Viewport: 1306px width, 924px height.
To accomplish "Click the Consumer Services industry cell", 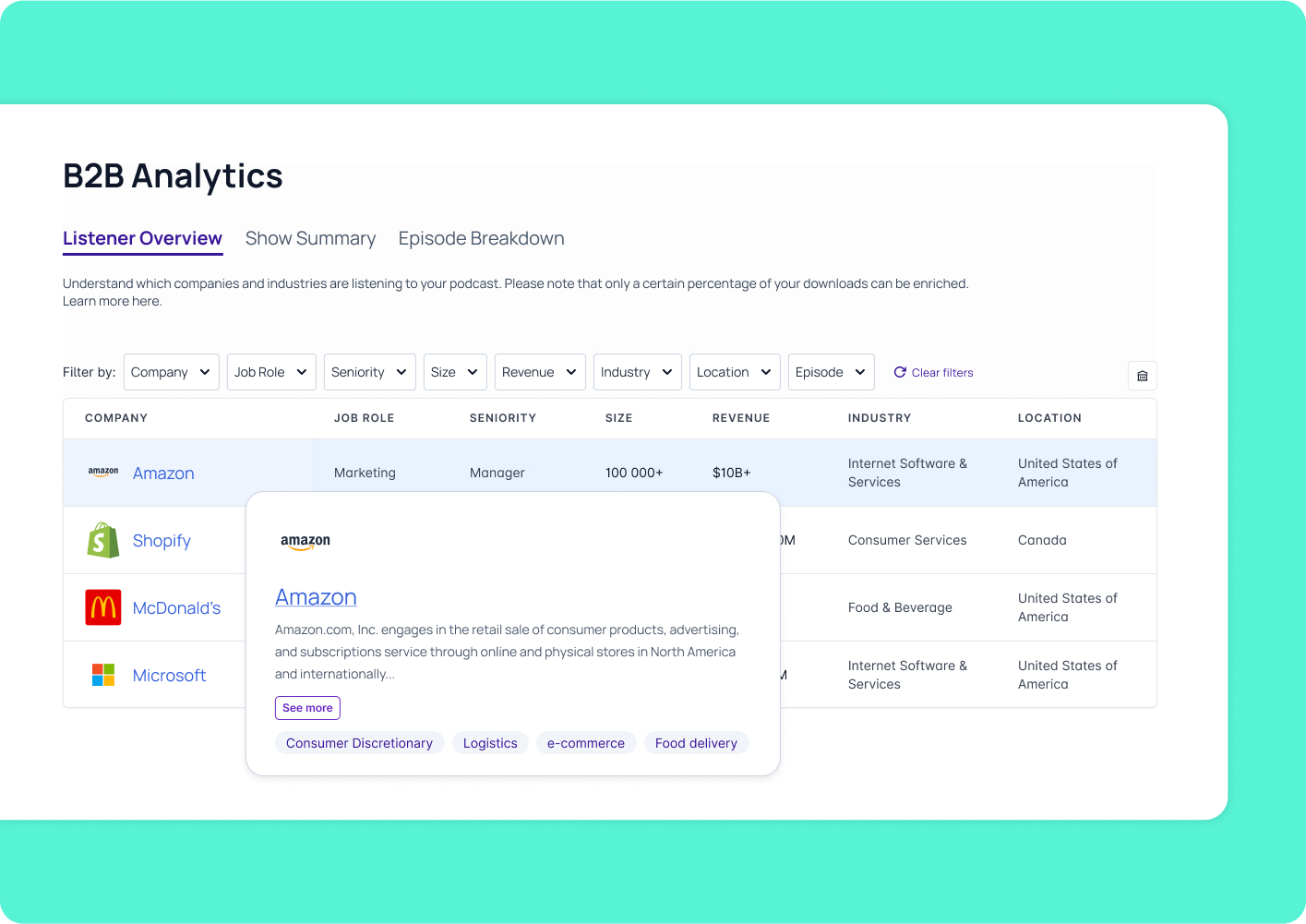I will click(x=907, y=540).
